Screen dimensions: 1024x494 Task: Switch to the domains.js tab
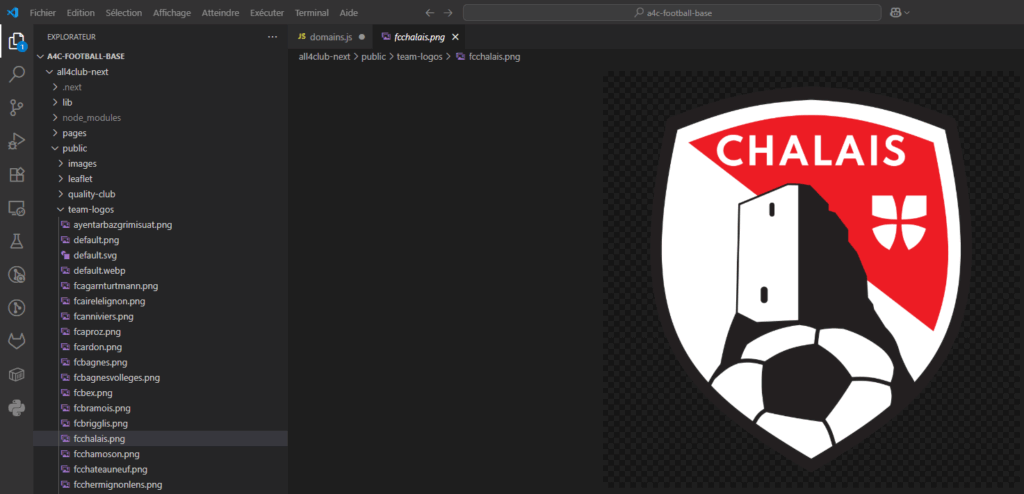tap(330, 37)
